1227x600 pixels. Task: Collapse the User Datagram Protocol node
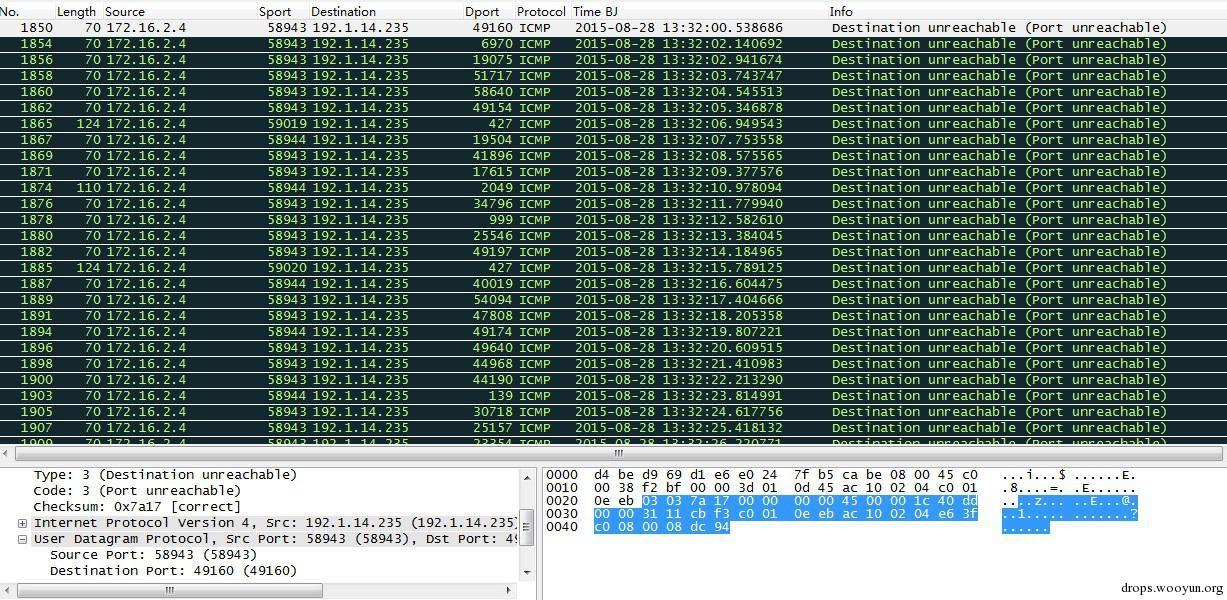click(x=22, y=539)
